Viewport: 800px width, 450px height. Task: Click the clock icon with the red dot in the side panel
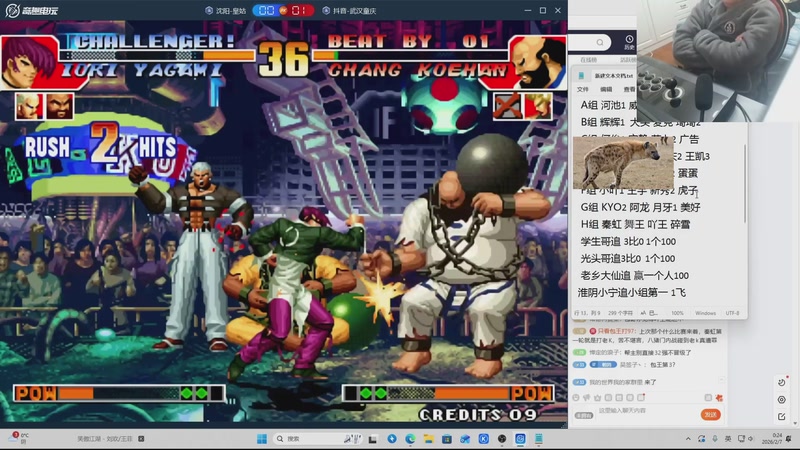(x=782, y=382)
